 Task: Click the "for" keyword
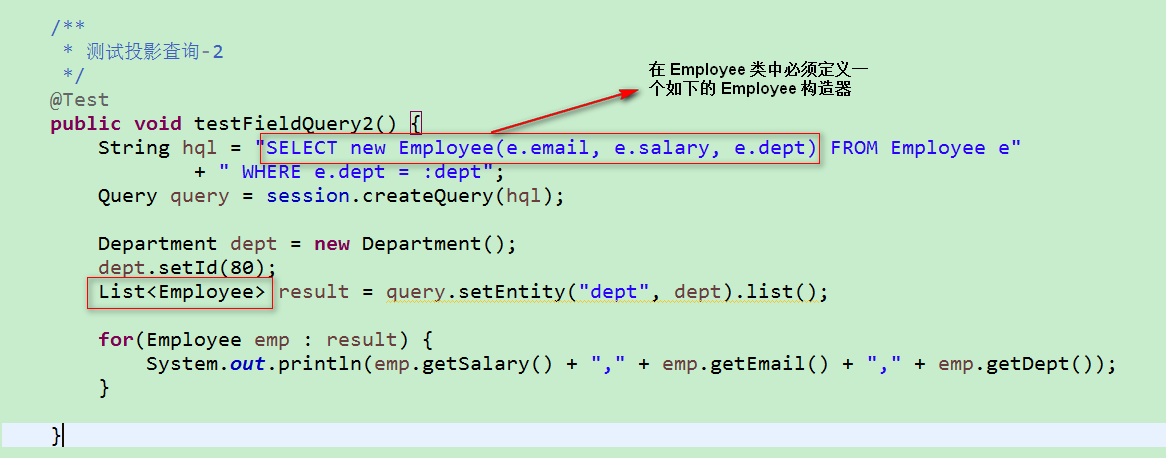(116, 340)
